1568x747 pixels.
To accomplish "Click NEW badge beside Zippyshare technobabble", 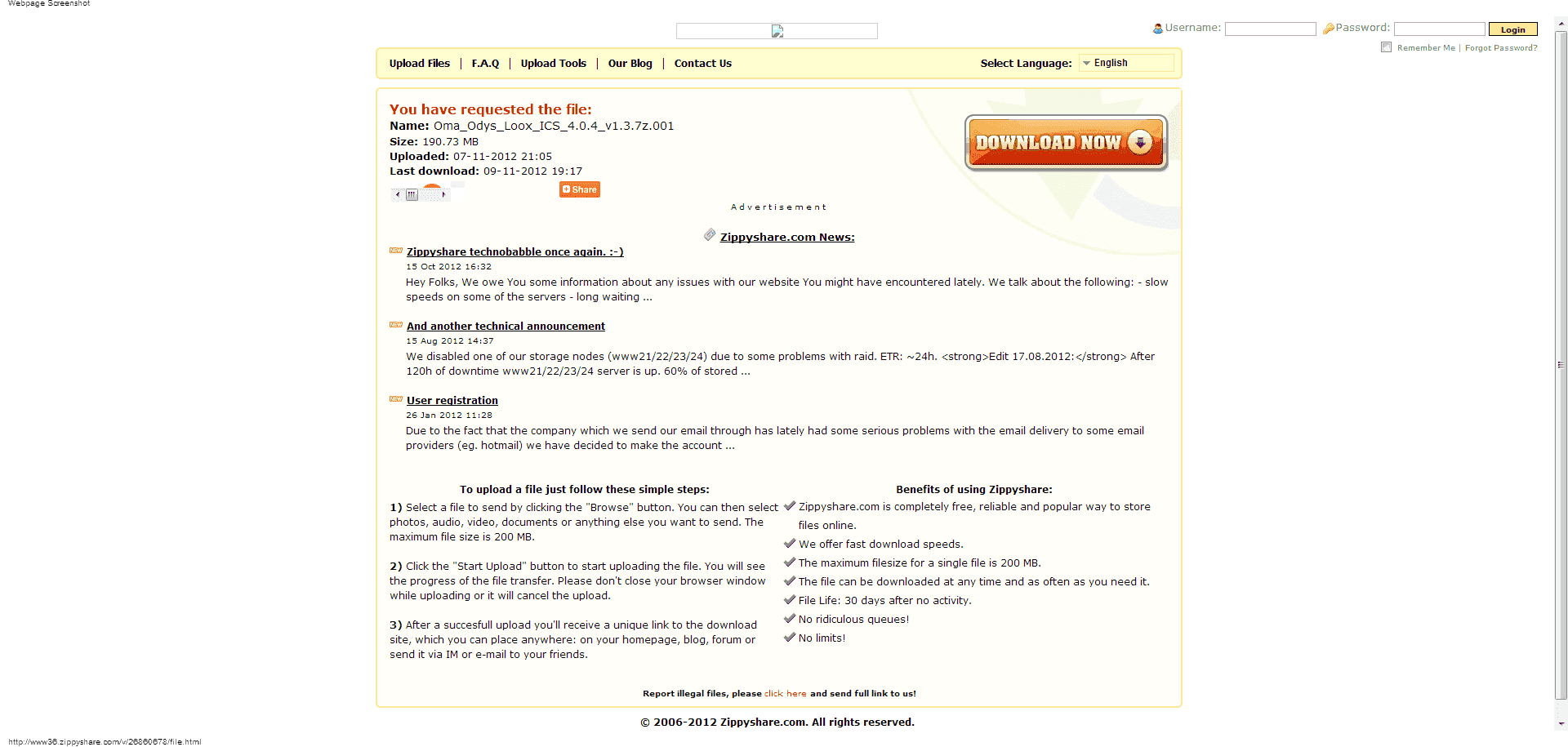I will [x=396, y=251].
